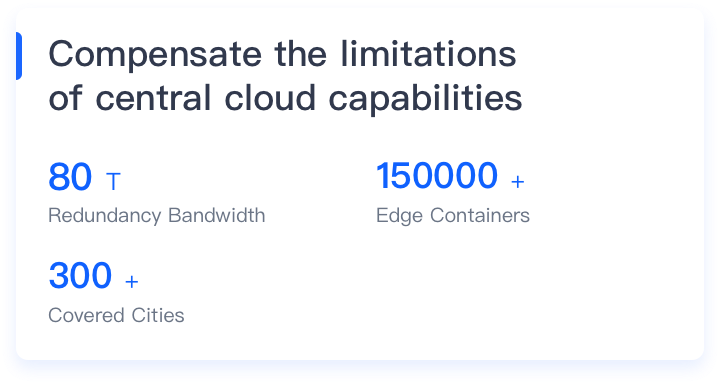This screenshot has width=720, height=384.
Task: Click the word cloud in the heading
Action: (270, 97)
